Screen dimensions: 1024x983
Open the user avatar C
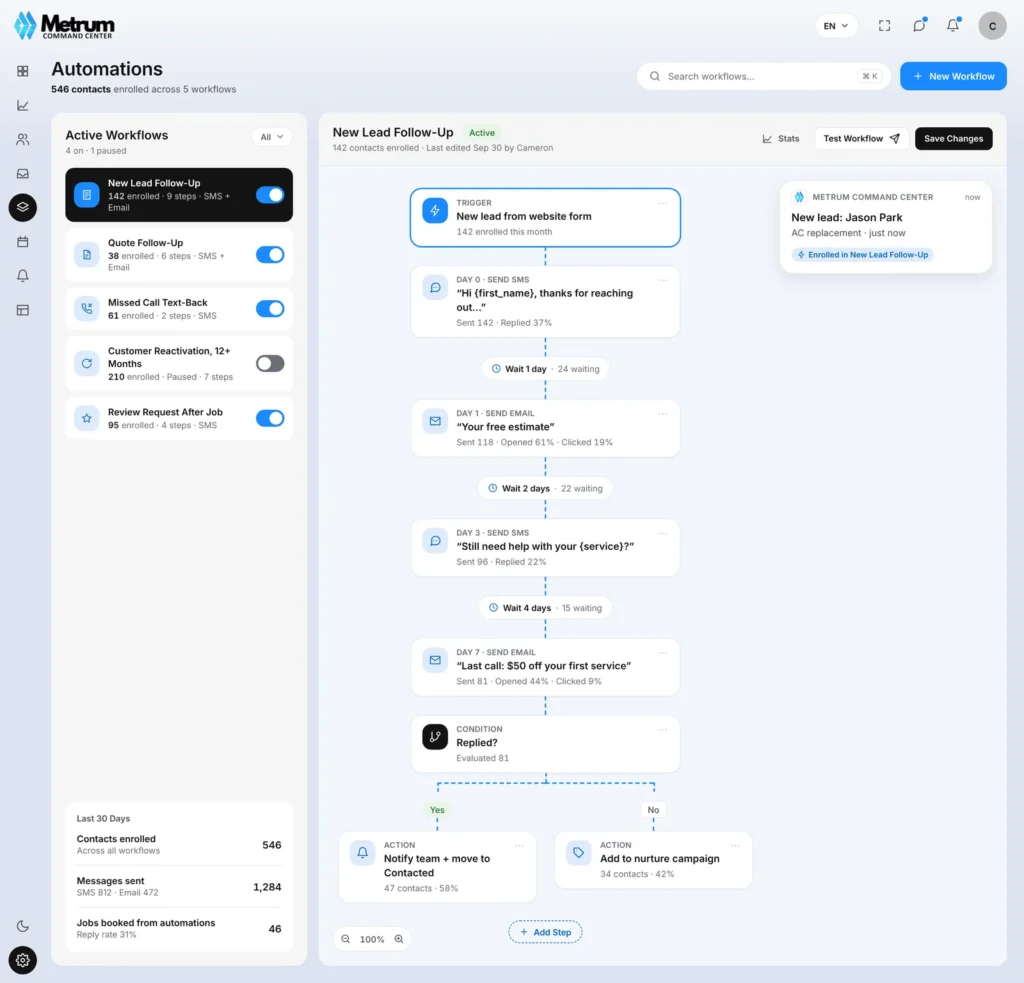pos(992,25)
